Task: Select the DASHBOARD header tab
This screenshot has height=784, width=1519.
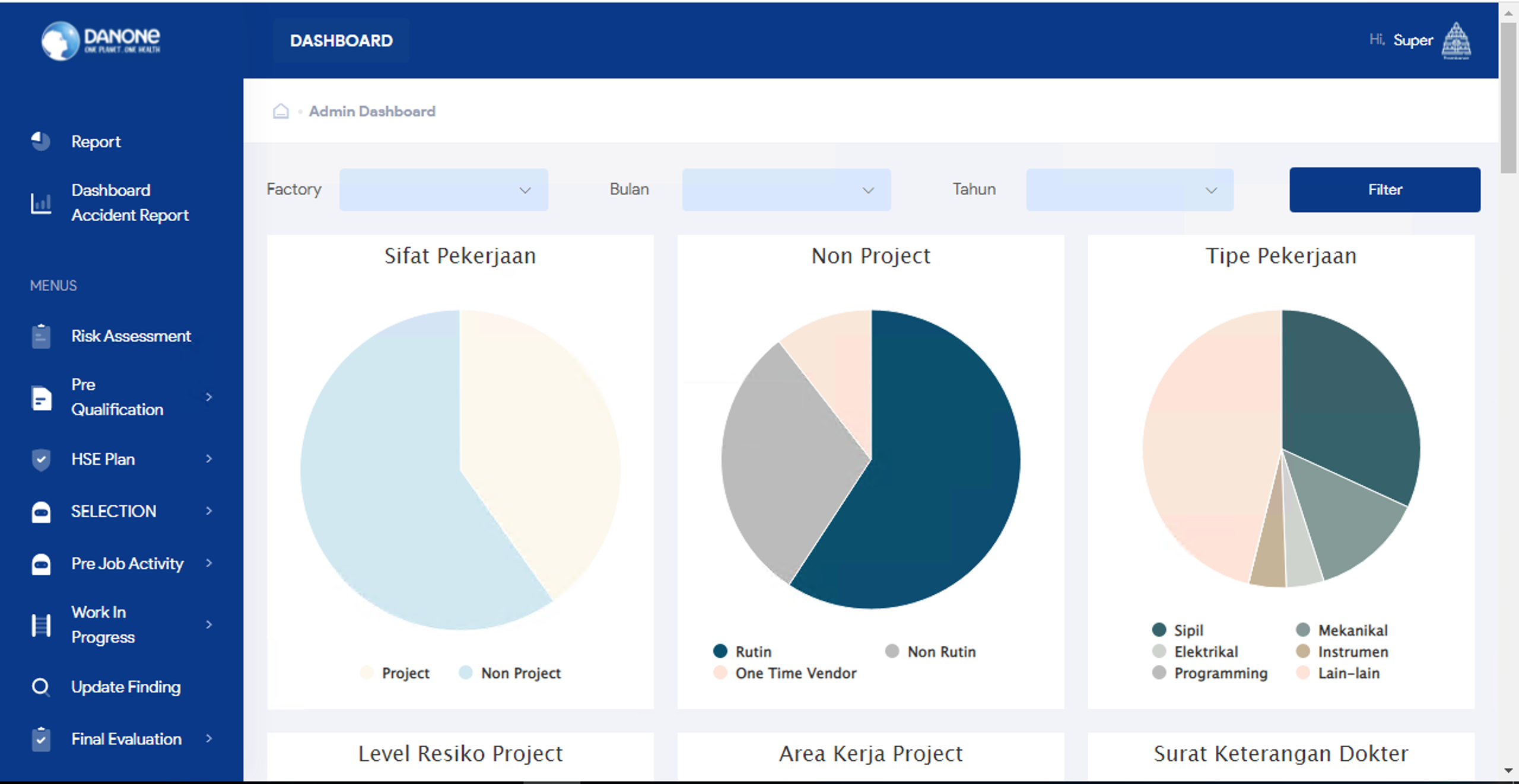Action: (341, 40)
